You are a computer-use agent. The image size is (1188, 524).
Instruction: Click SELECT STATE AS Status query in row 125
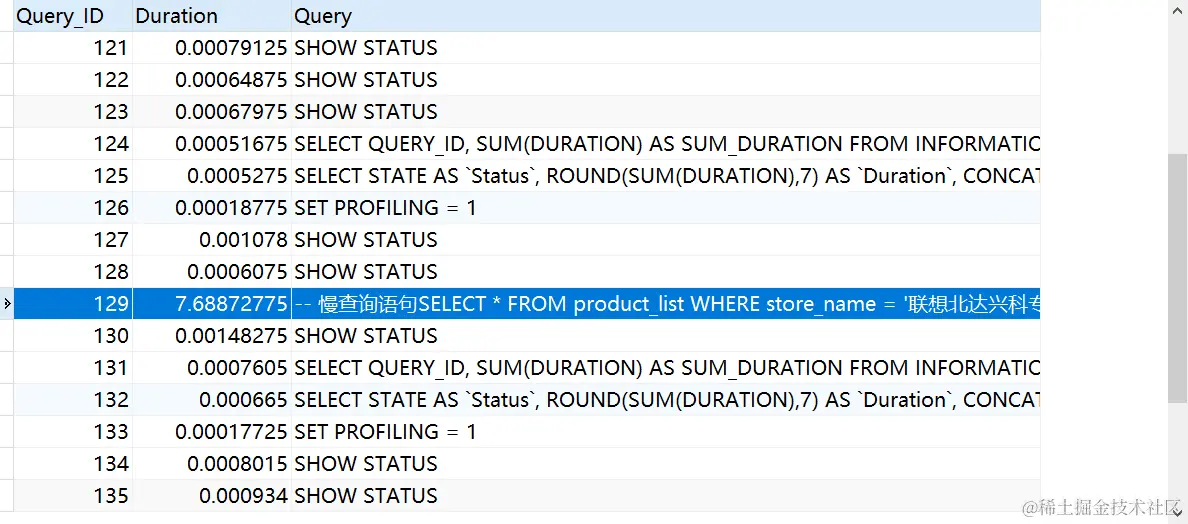[x=667, y=176]
